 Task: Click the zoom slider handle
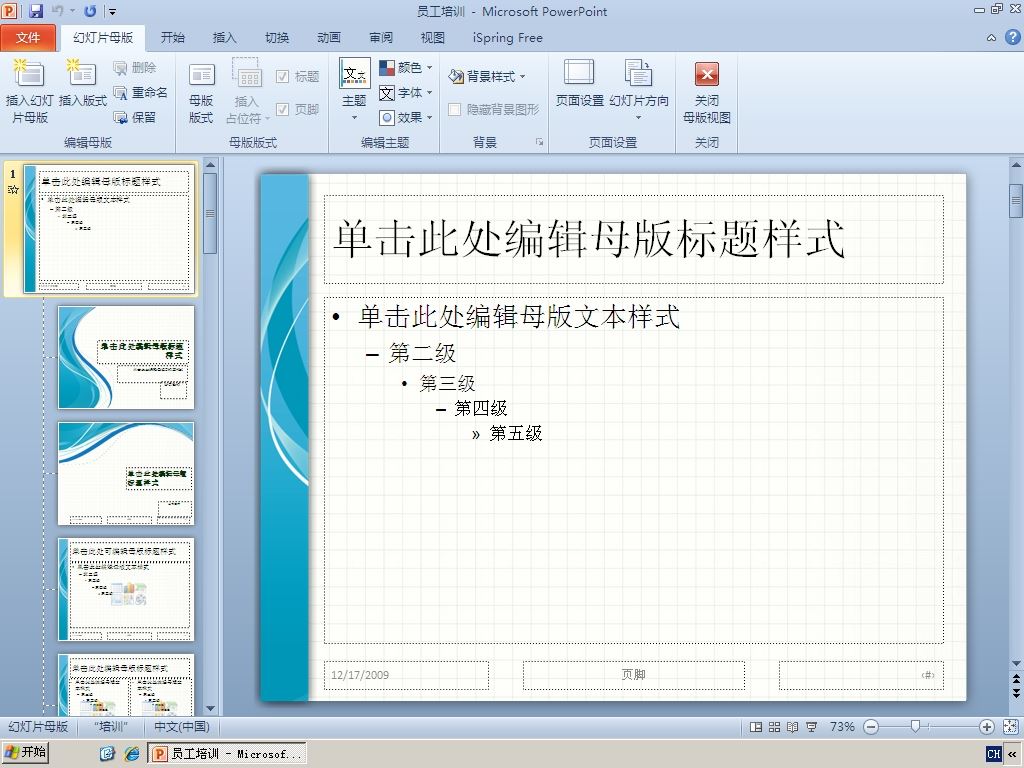[916, 726]
